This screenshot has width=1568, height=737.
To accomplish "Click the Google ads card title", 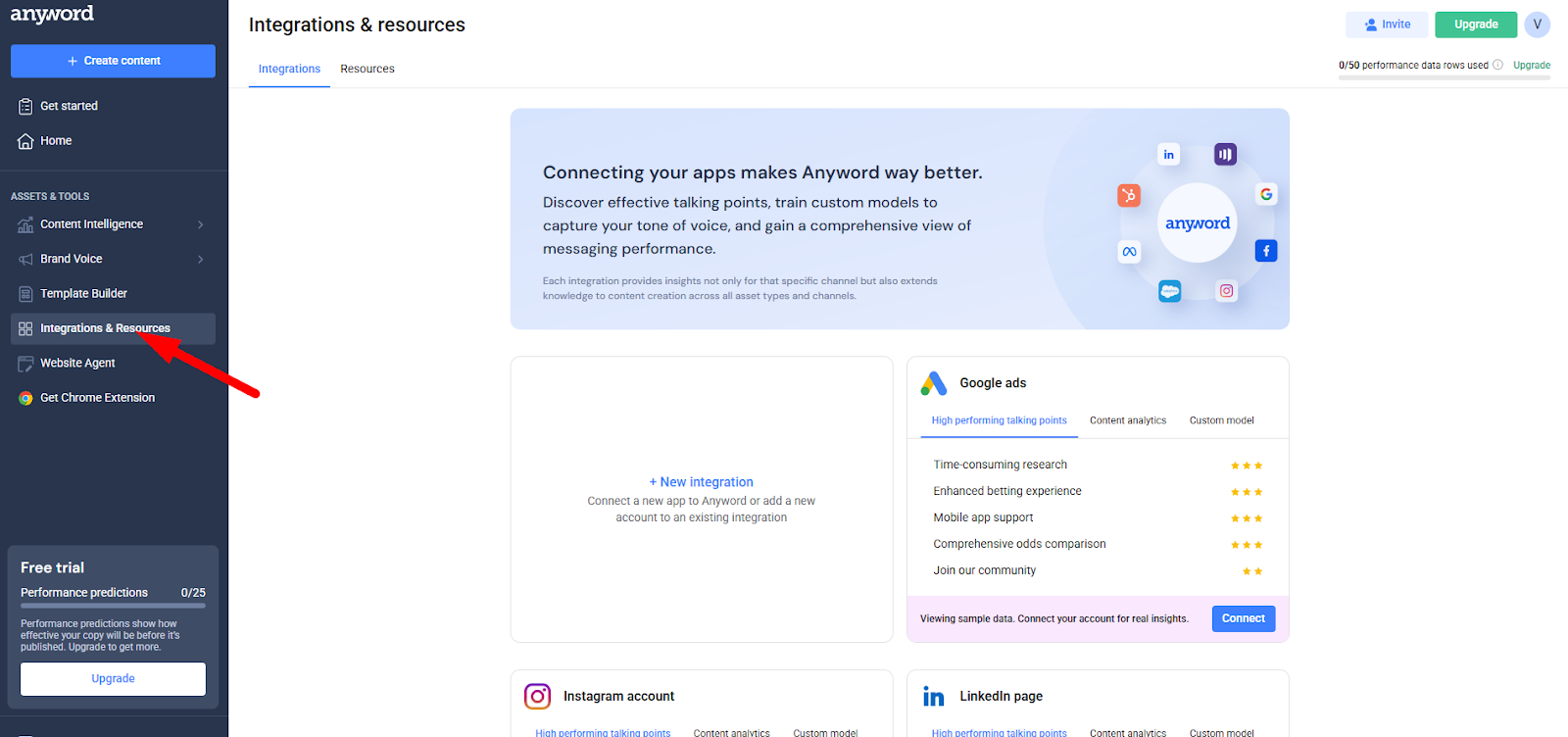I will tap(993, 383).
